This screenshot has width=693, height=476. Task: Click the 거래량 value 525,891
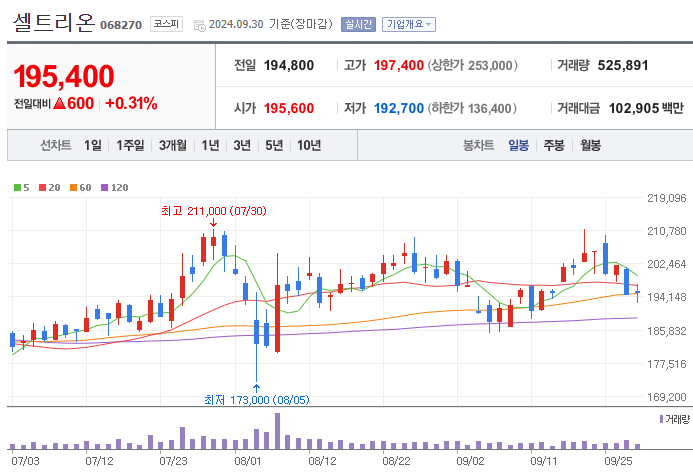(x=623, y=65)
